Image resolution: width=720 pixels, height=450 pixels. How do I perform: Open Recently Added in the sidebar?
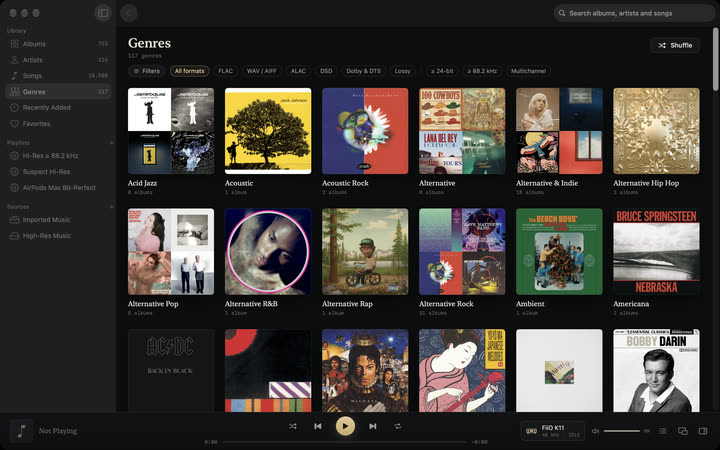(x=58, y=107)
